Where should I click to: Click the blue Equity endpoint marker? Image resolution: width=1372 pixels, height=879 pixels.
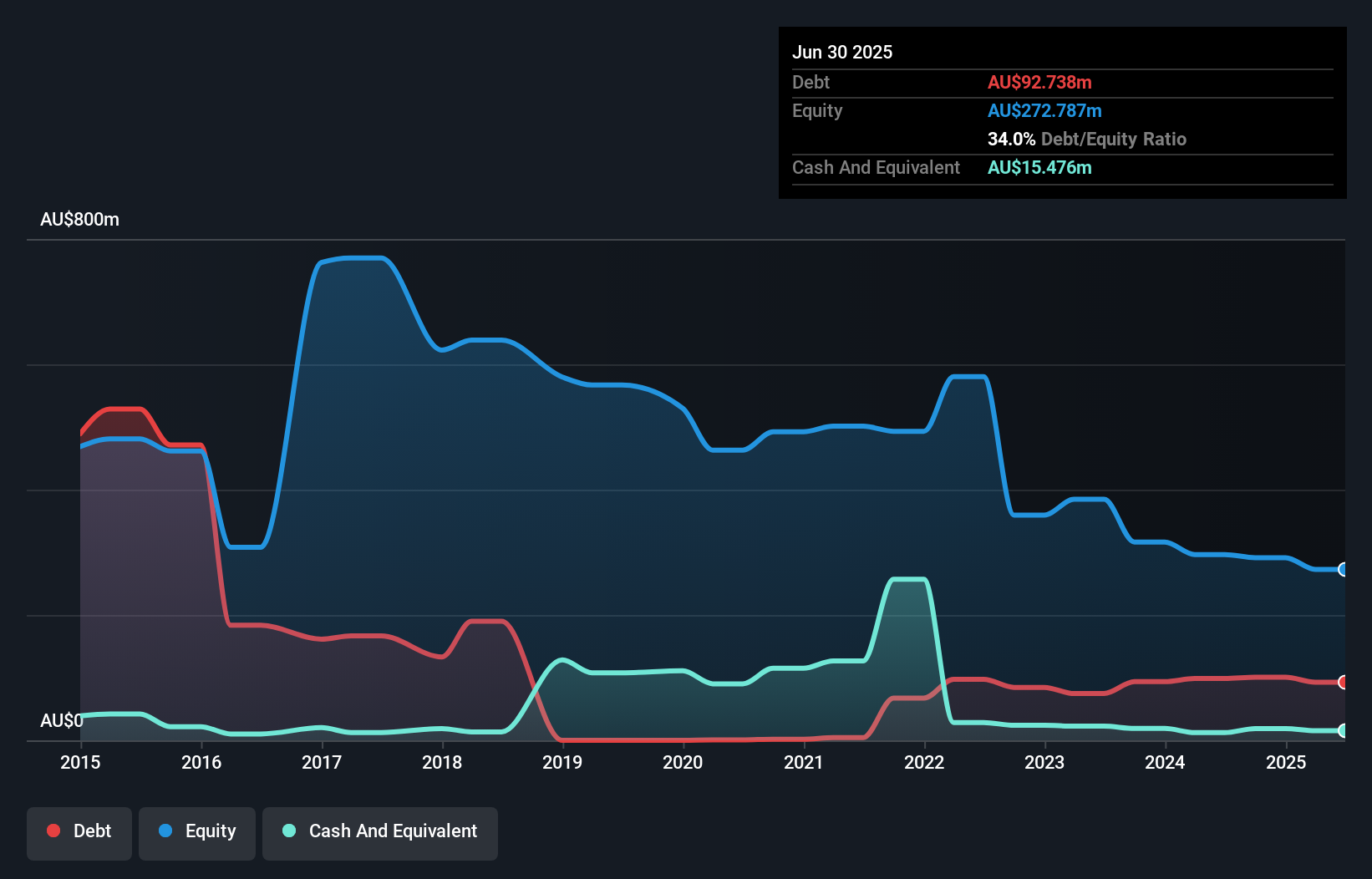(x=1344, y=569)
